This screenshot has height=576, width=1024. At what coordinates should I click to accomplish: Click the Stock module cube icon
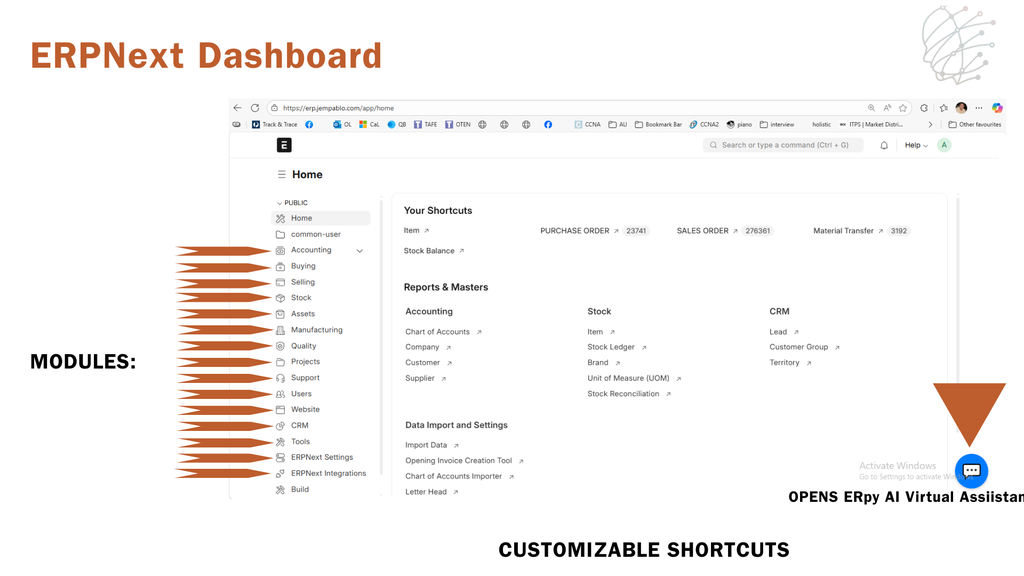tap(280, 298)
